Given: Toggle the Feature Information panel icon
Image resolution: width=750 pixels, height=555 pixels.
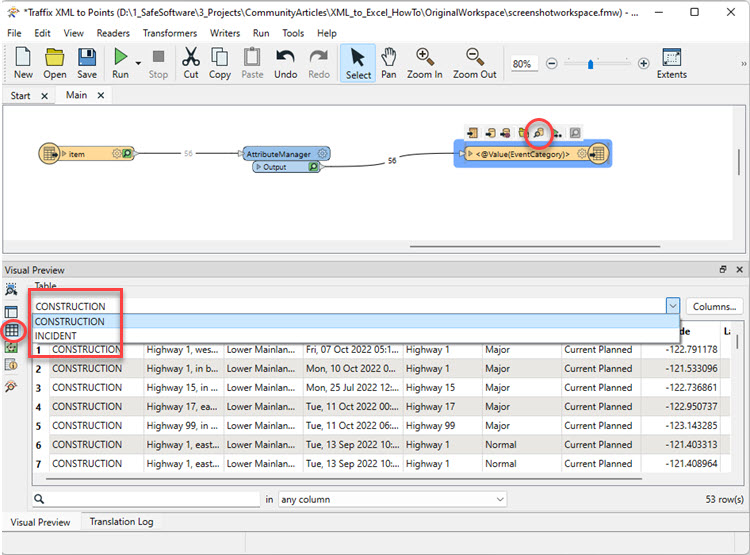Looking at the screenshot, I should 11,365.
